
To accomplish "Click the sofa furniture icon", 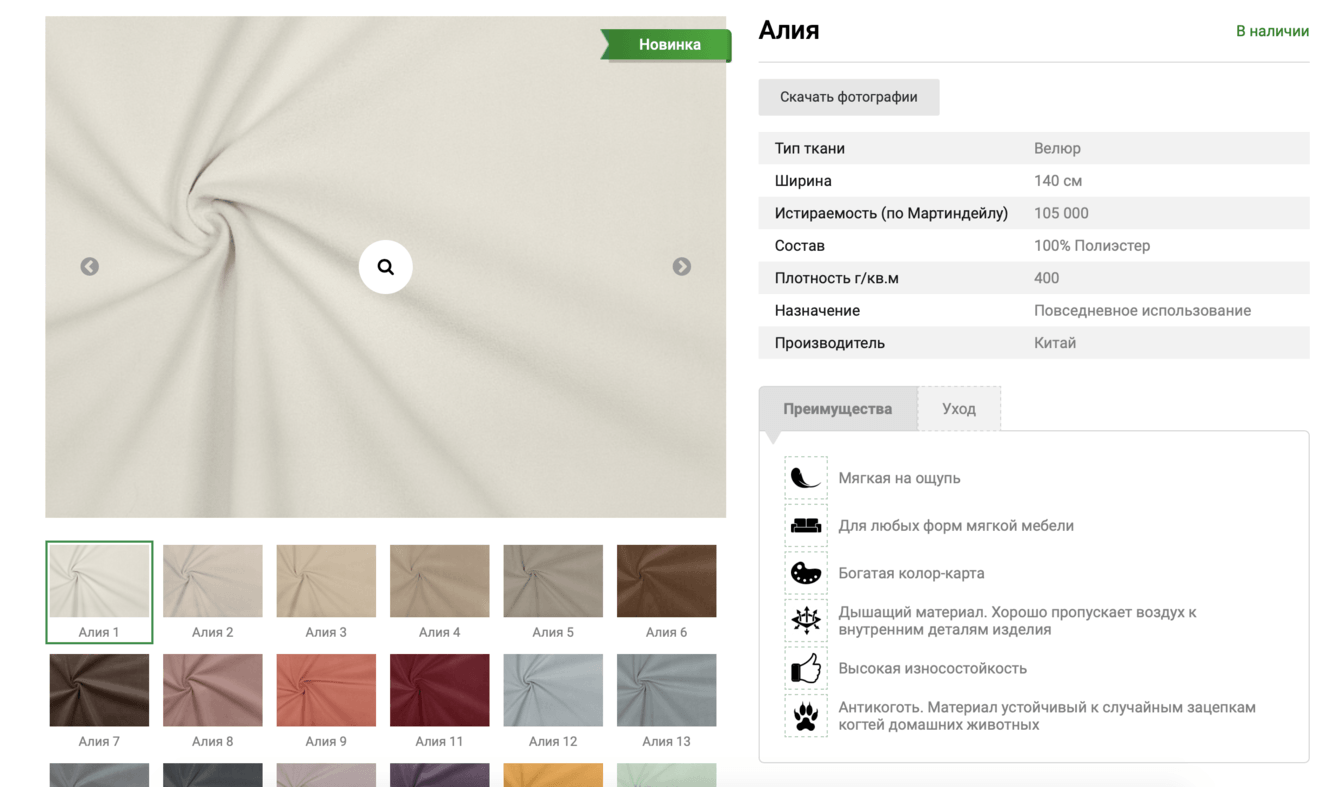I will [805, 525].
